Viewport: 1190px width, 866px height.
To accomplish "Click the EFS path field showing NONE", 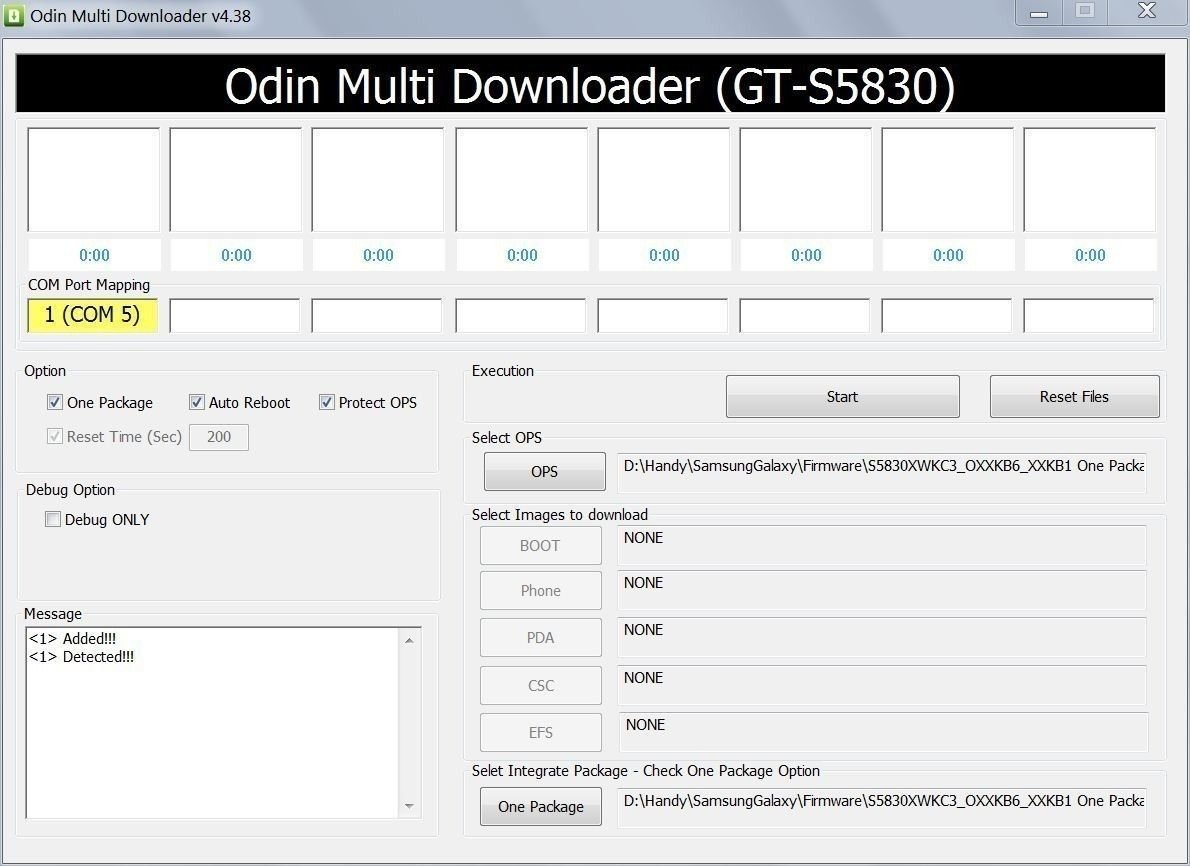I will [883, 732].
